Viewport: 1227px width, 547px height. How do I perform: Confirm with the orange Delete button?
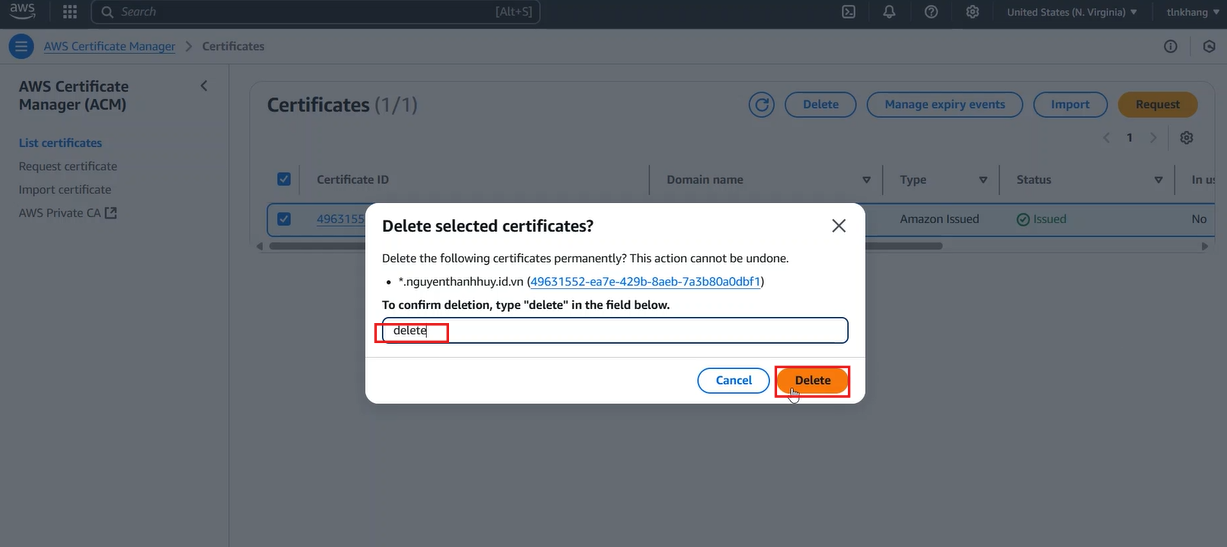pos(813,380)
